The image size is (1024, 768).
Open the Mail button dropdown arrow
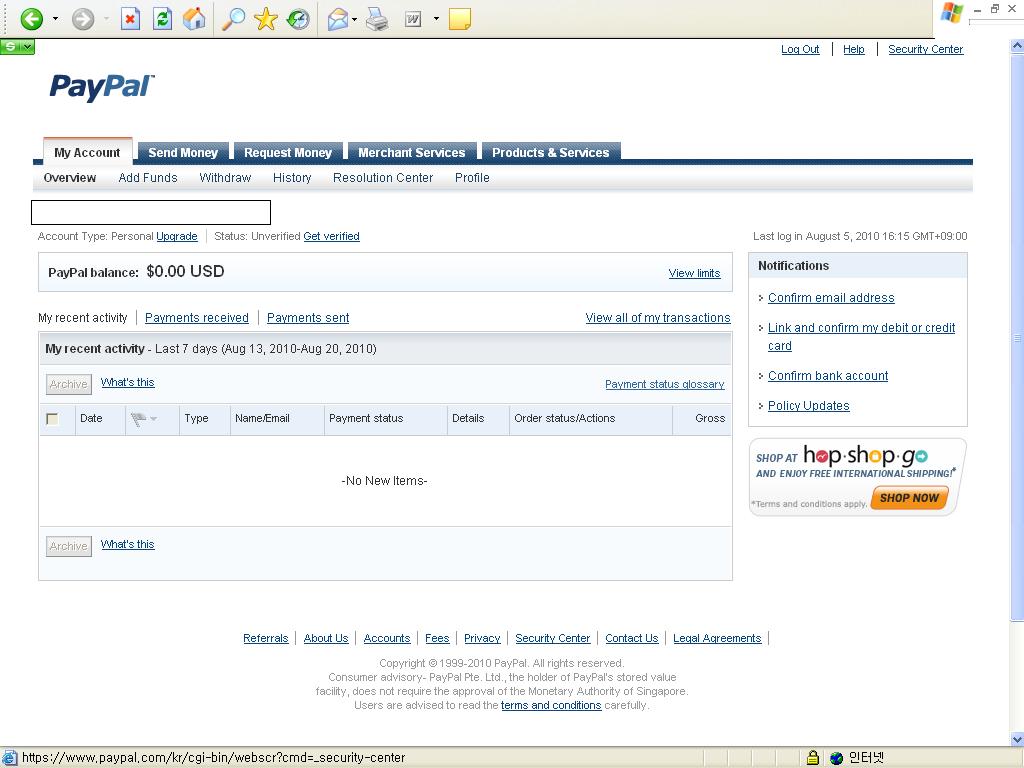tap(355, 19)
